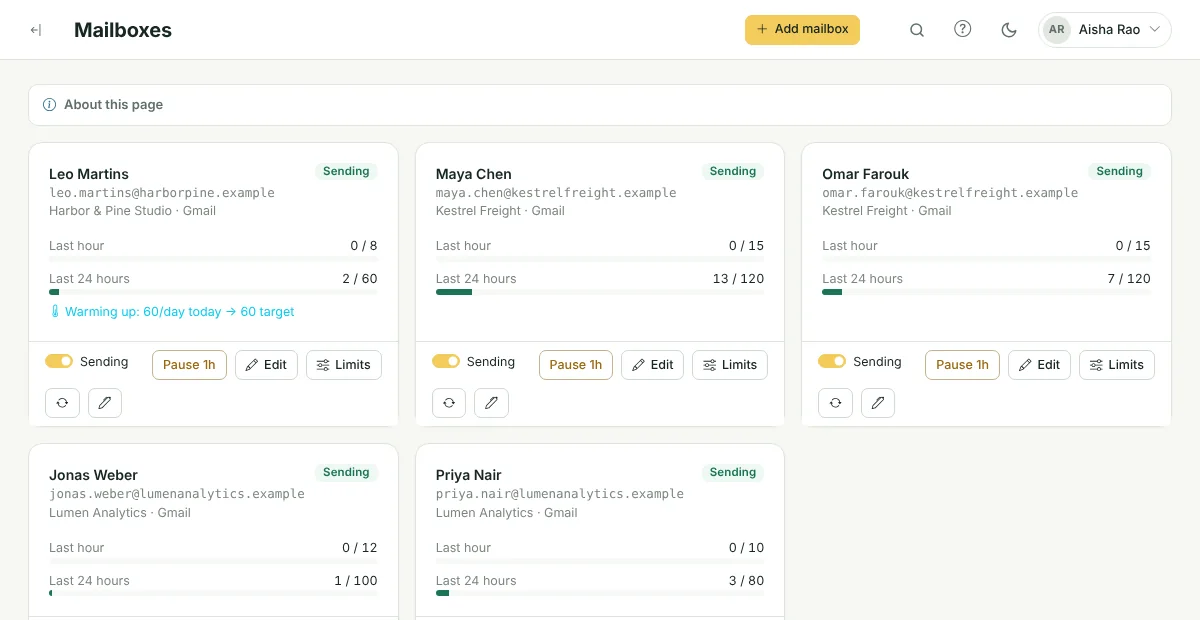Switch to dark mode with the moon icon
The image size is (1200, 620).
(x=1009, y=30)
